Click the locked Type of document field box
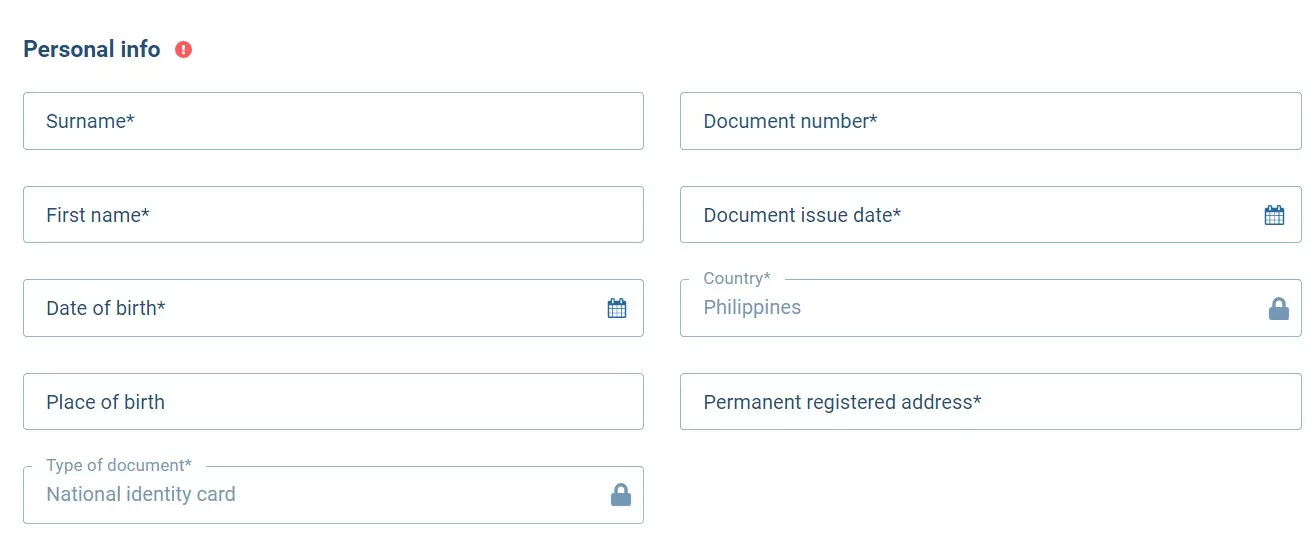The height and width of the screenshot is (560, 1316). [333, 495]
